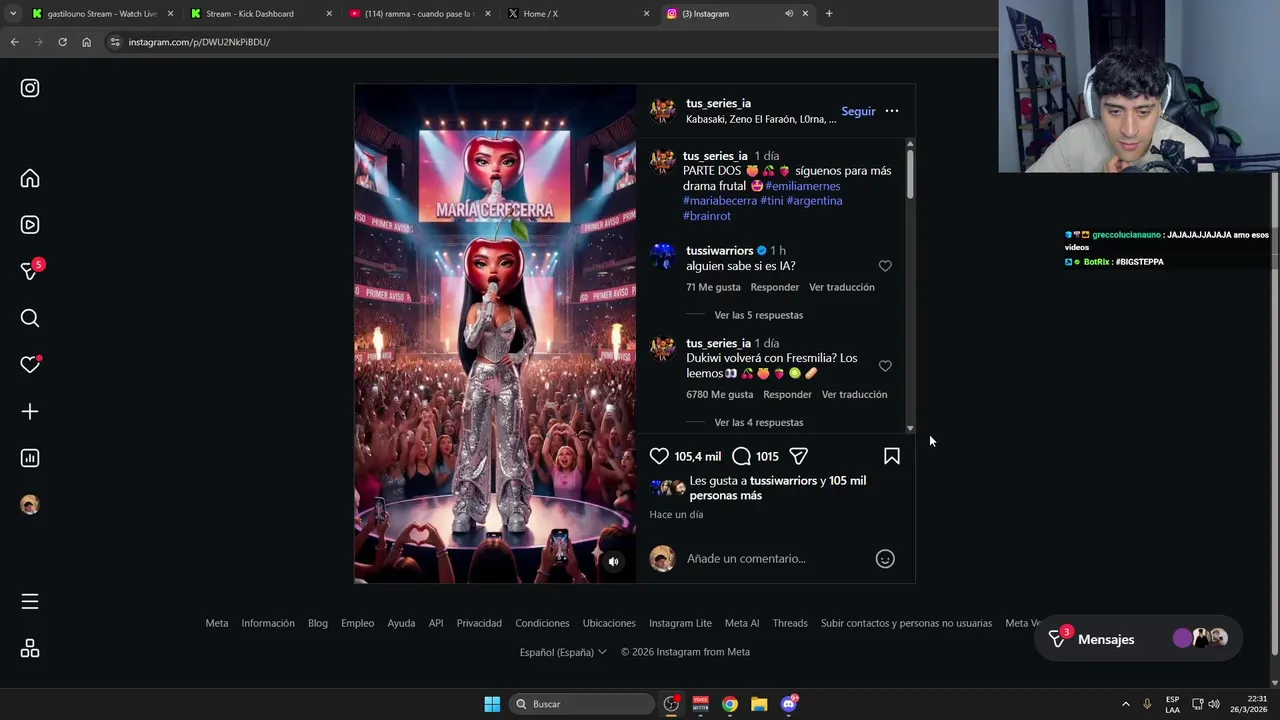1280x720 pixels.
Task: Open the #mariabecerra hashtag
Action: 720,201
